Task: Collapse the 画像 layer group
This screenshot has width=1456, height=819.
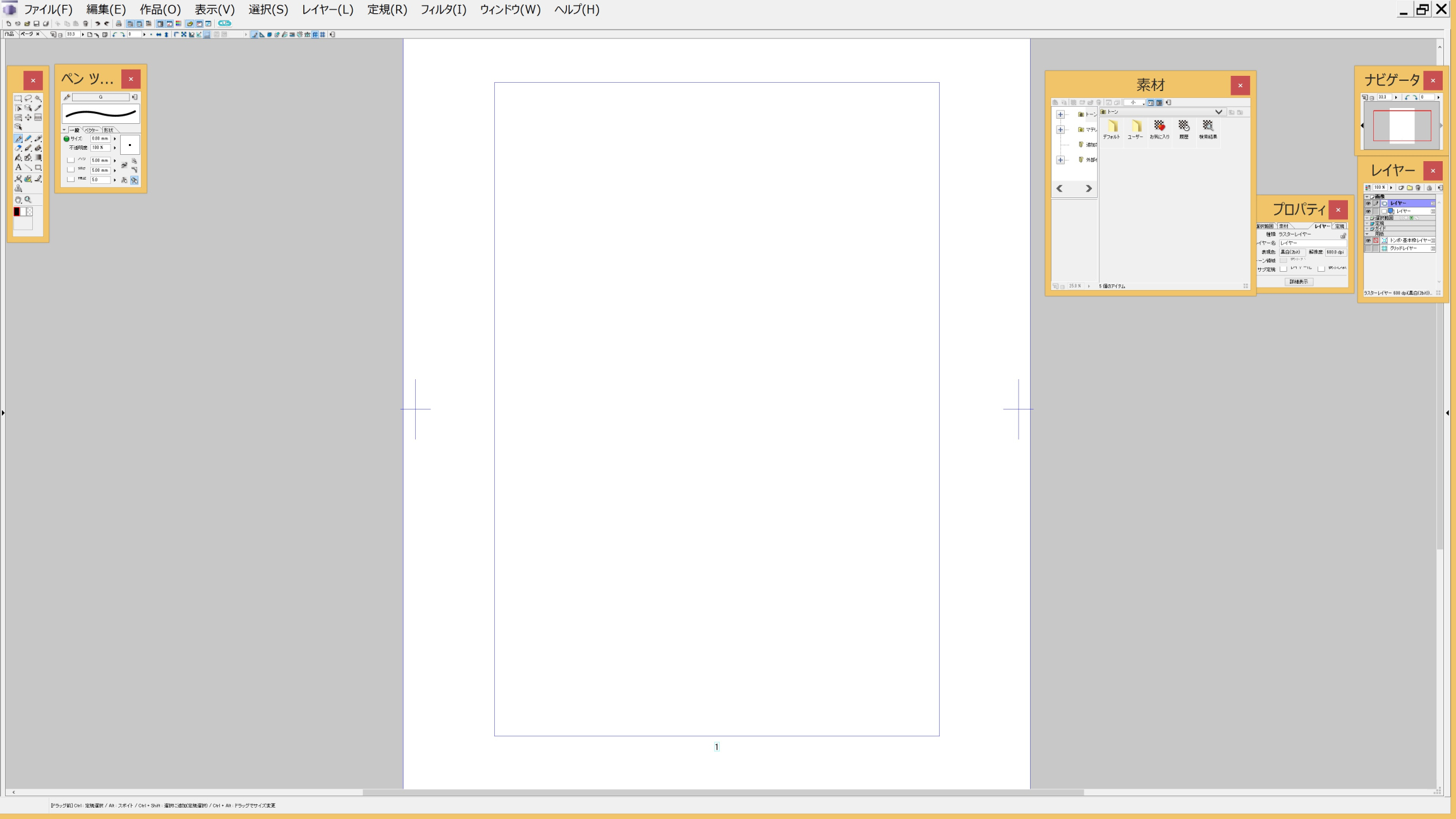Action: (x=1367, y=197)
